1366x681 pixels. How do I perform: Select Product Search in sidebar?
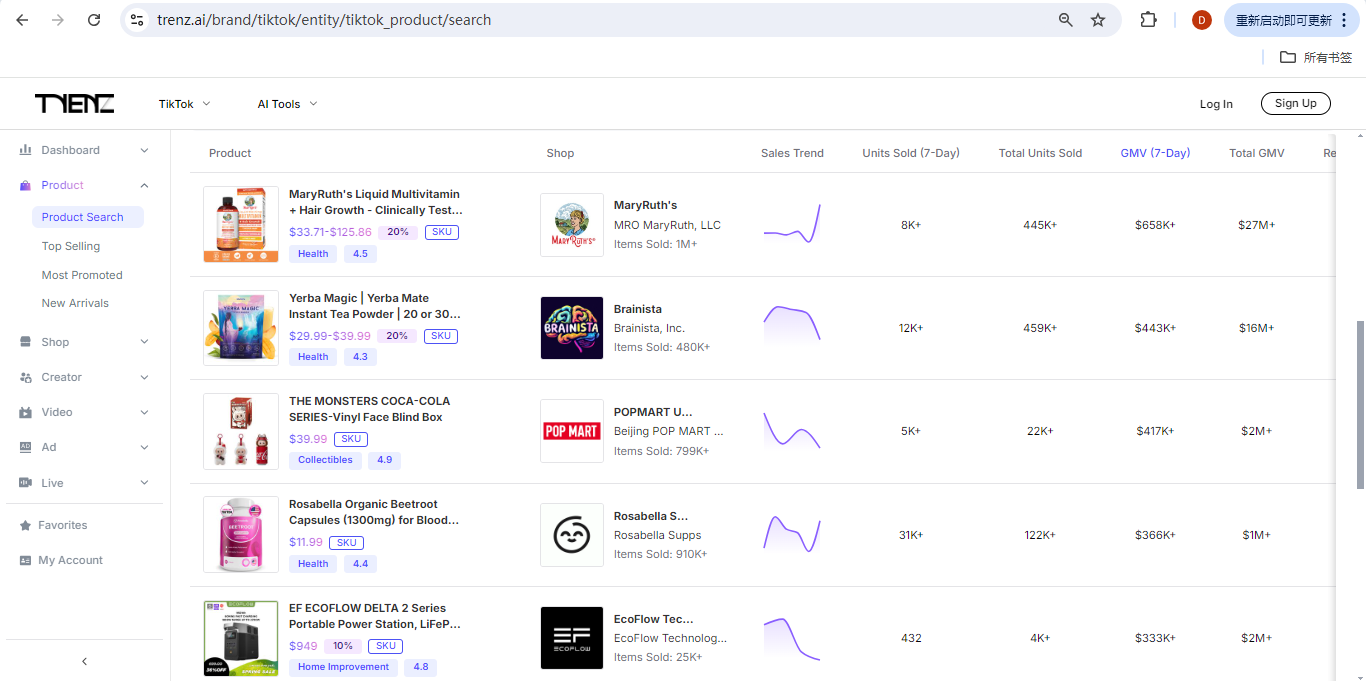87,217
